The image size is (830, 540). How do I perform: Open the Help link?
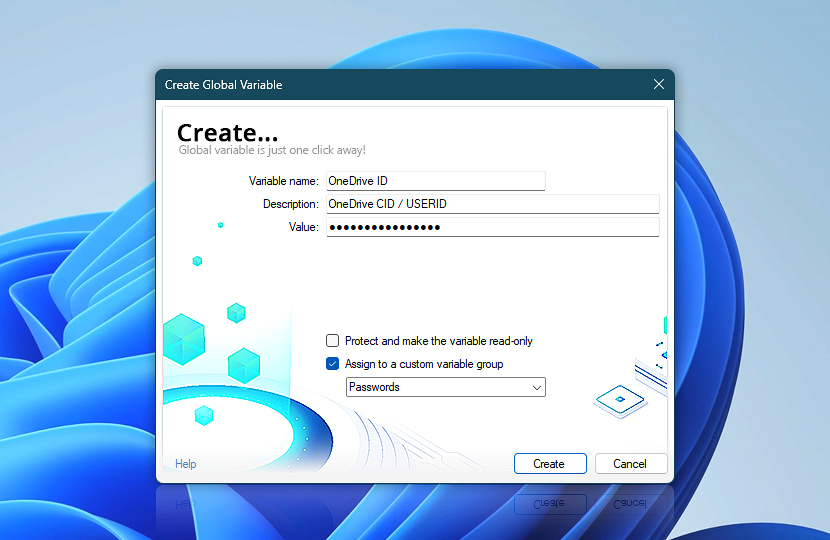point(186,464)
